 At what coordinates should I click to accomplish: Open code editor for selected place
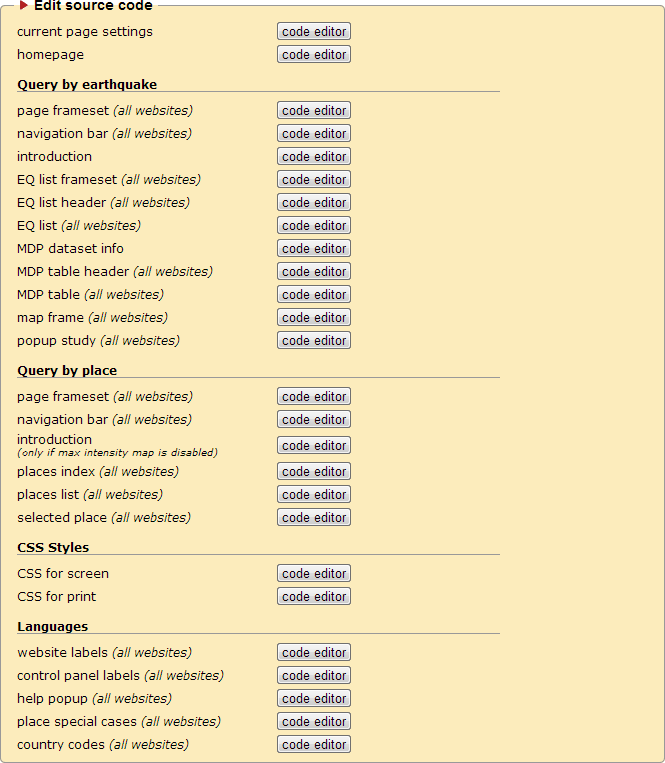coord(314,518)
